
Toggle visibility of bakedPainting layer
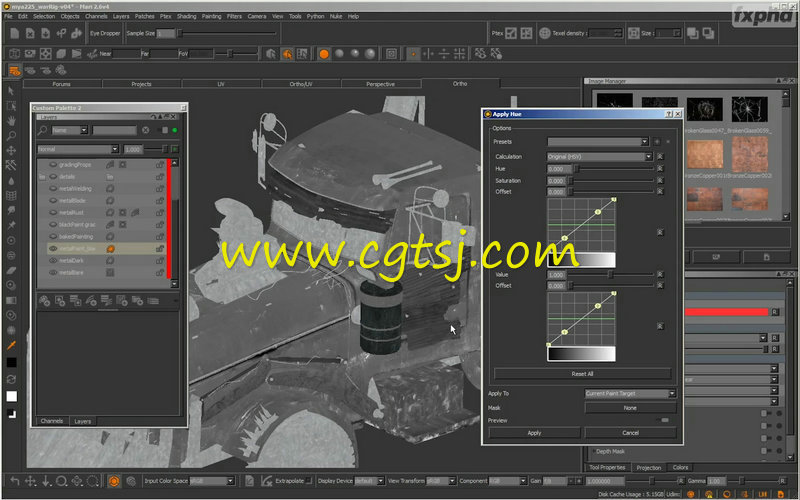53,237
